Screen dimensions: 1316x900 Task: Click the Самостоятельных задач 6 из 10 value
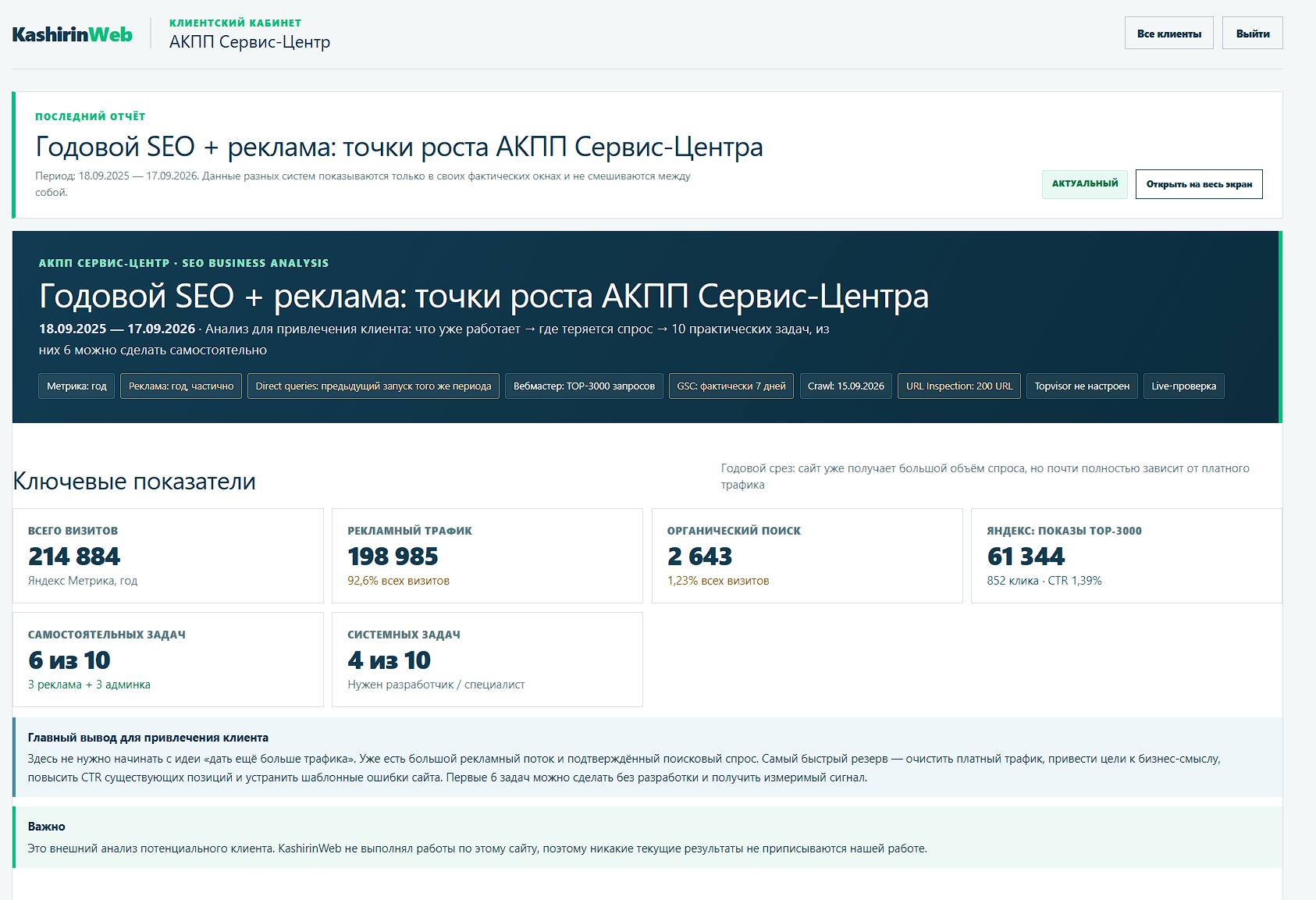pyautogui.click(x=69, y=660)
